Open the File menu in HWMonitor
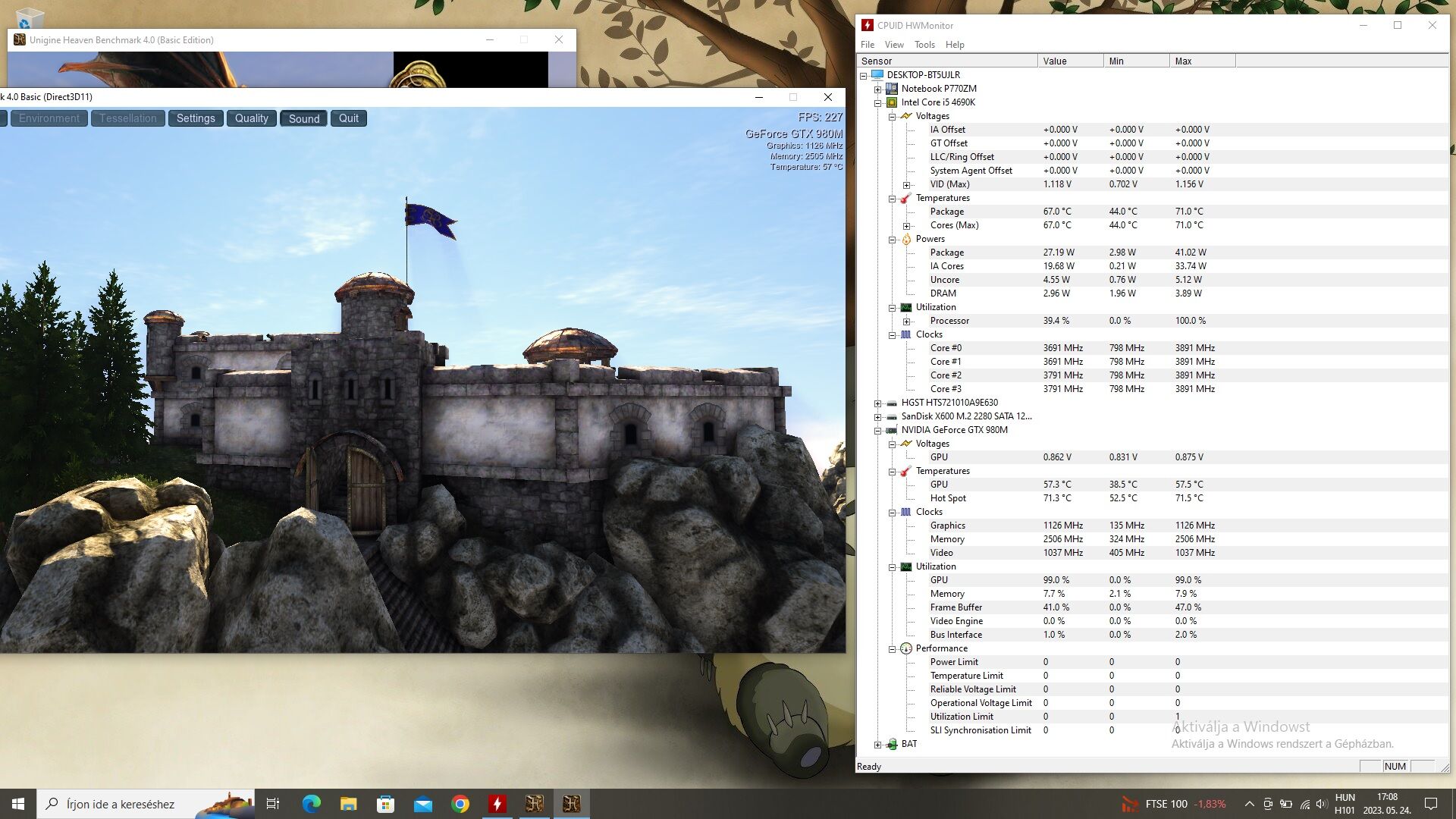Screen dimensions: 1456x819 pos(868,45)
